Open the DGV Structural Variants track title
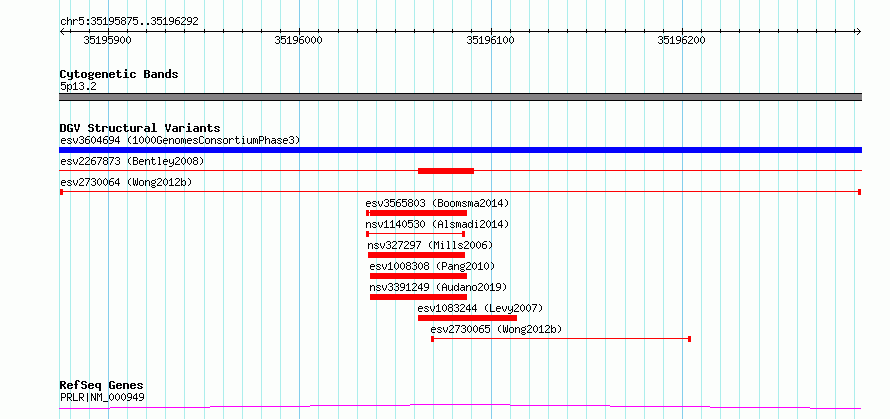 140,128
